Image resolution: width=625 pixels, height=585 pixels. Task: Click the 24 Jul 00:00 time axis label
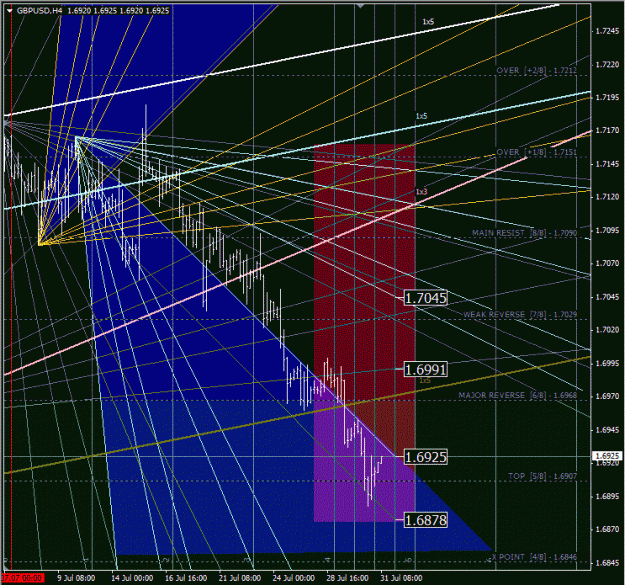click(x=294, y=578)
